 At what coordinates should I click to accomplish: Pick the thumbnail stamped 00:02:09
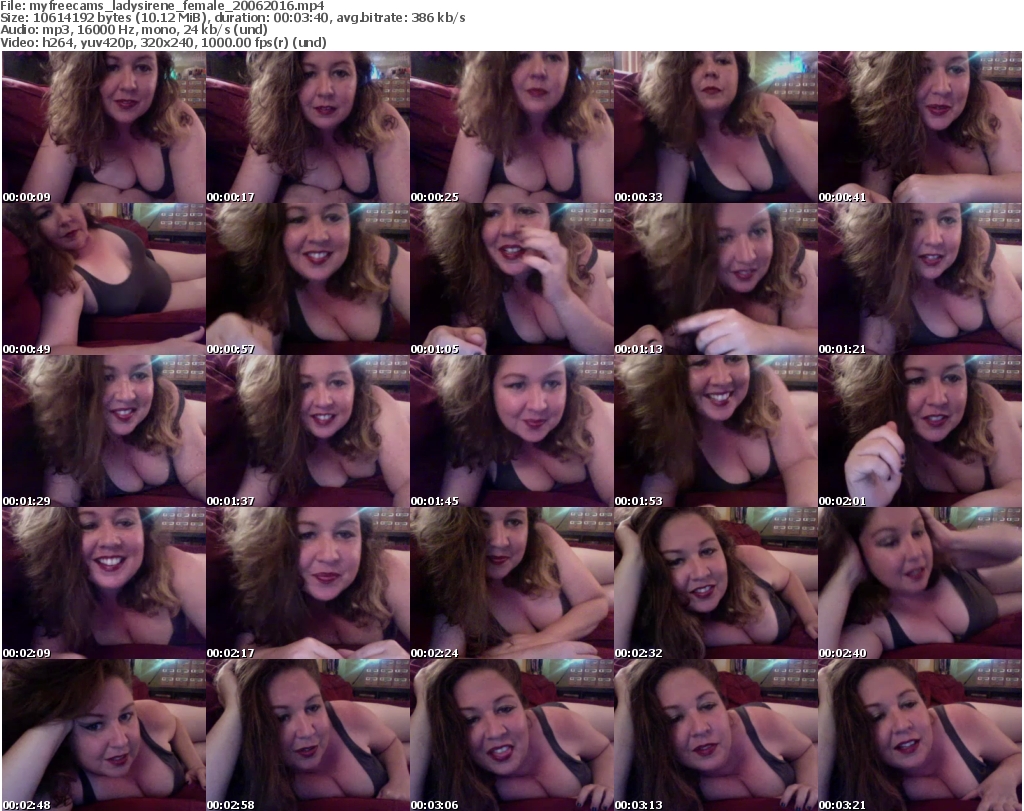(104, 583)
